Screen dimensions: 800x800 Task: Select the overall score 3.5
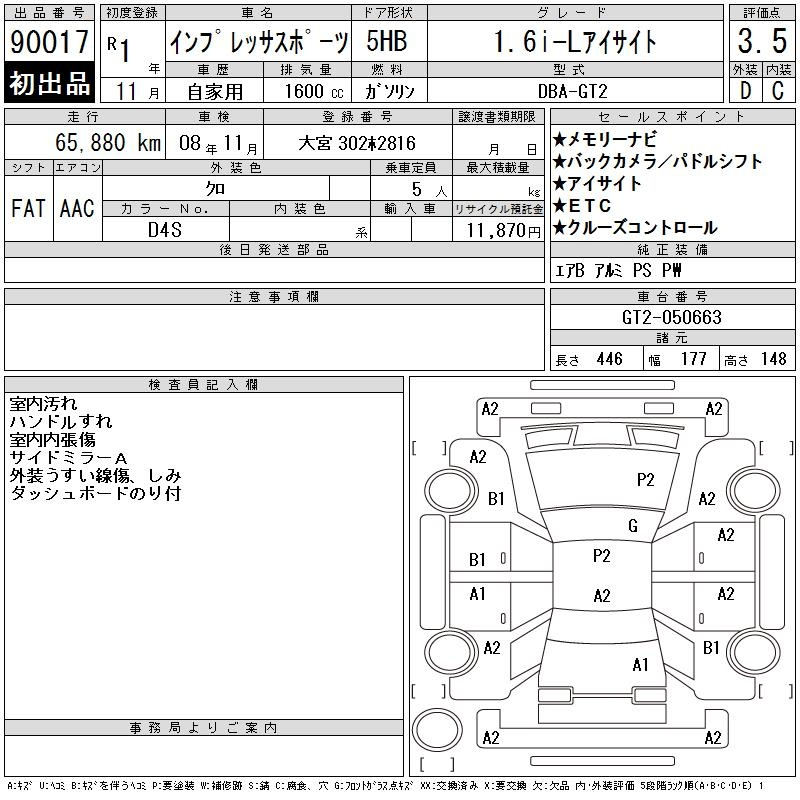coord(761,42)
